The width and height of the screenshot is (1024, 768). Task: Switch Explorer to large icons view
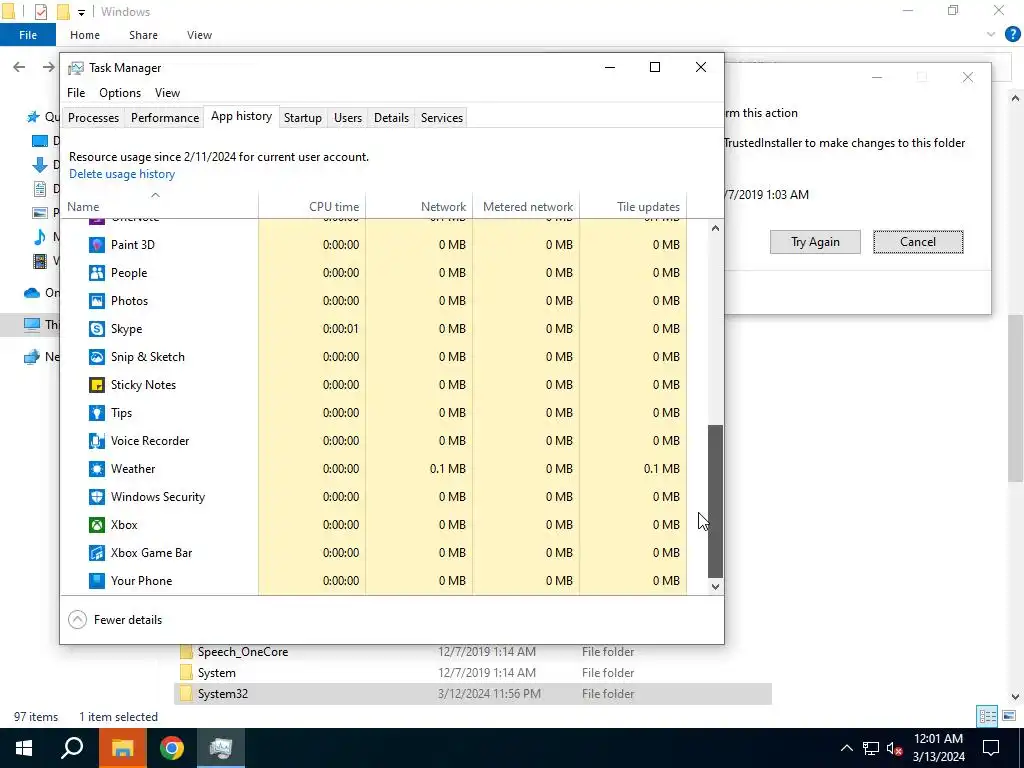tap(1009, 716)
